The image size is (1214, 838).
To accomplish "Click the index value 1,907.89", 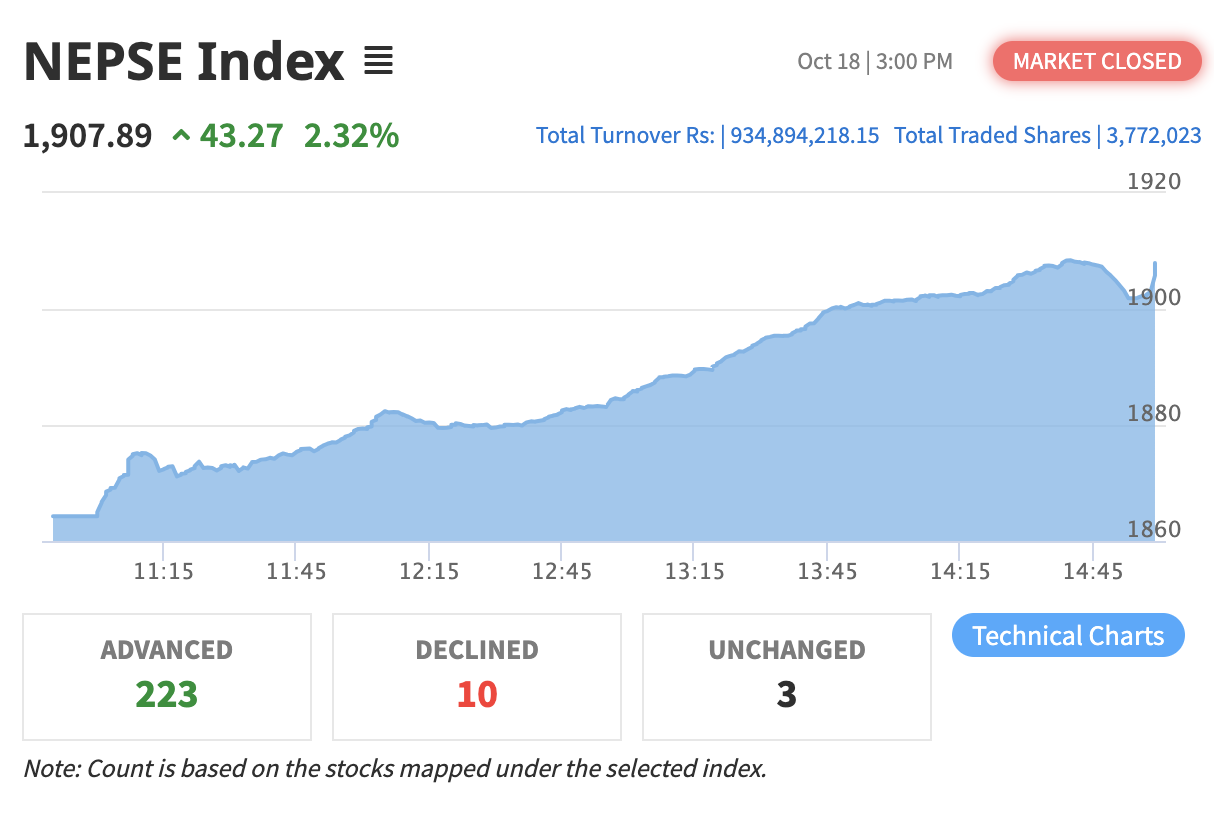I will [x=88, y=135].
